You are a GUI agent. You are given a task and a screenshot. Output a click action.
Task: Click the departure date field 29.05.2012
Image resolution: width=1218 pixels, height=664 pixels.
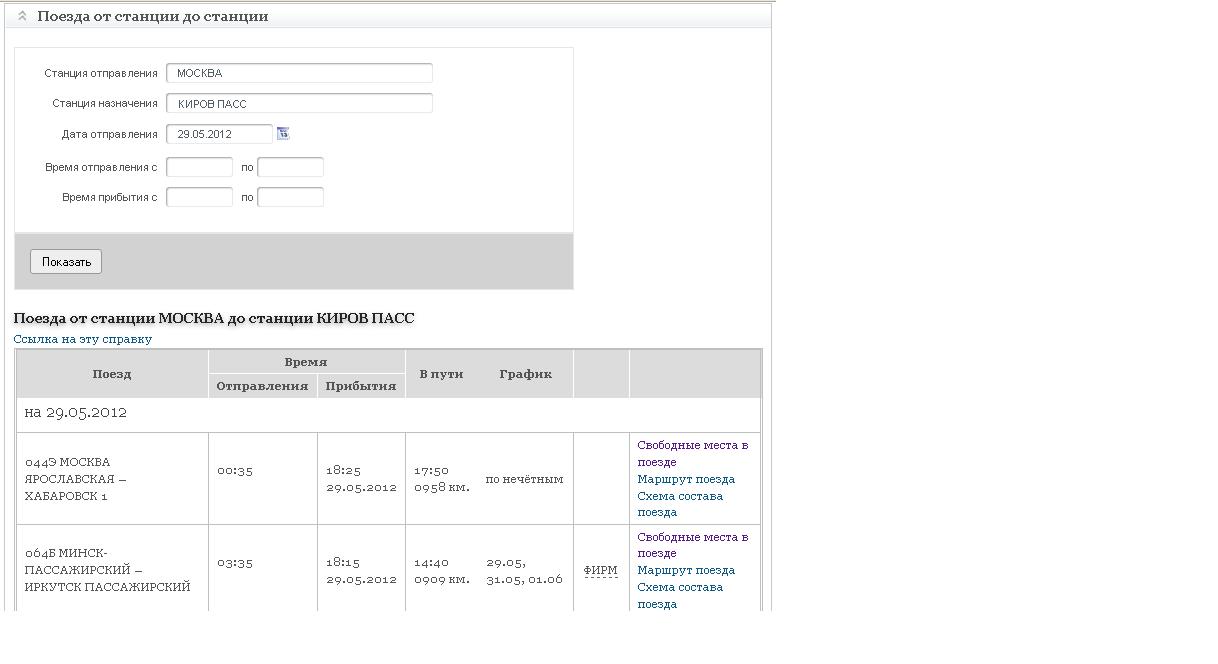point(219,134)
